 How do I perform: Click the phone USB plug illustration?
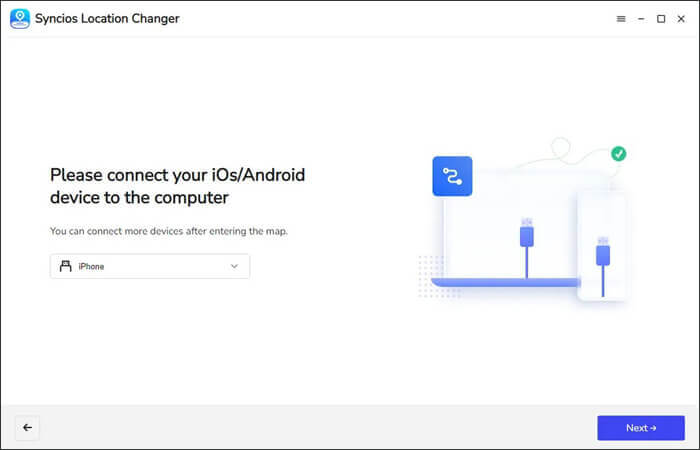click(602, 250)
